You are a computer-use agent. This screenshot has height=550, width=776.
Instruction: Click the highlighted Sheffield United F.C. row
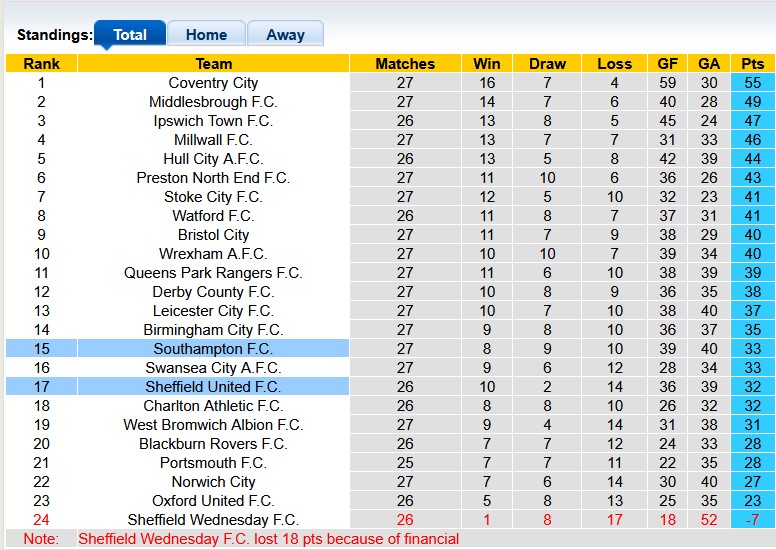213,387
